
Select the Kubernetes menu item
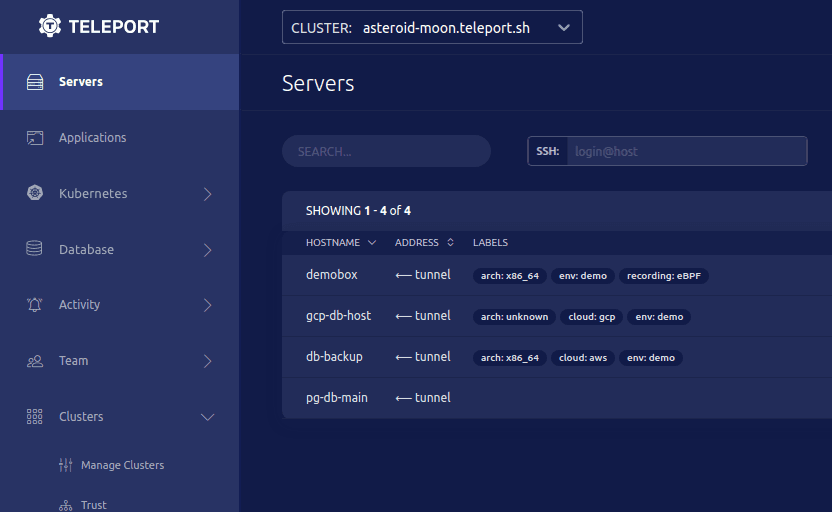[120, 193]
